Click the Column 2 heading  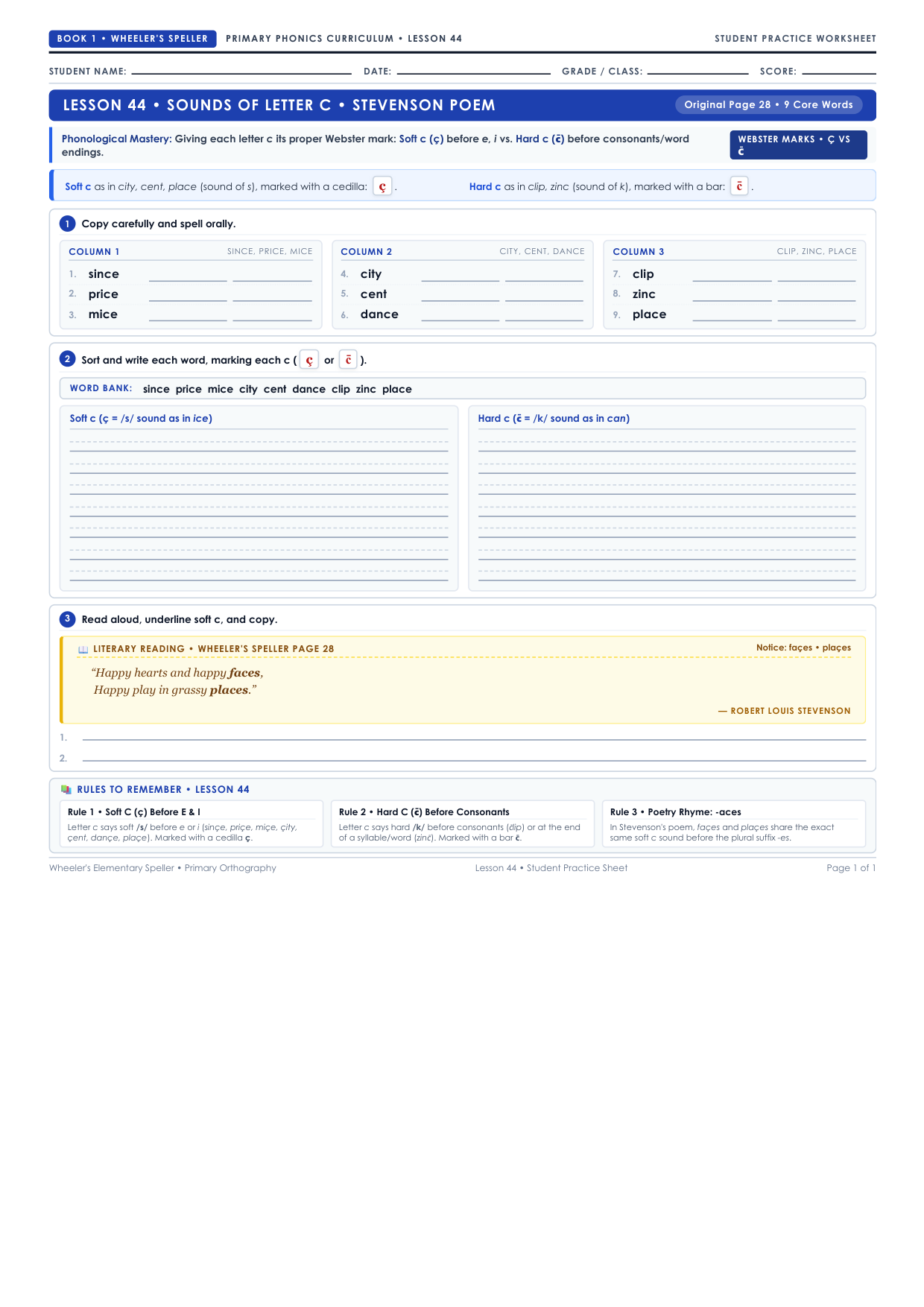(x=367, y=252)
